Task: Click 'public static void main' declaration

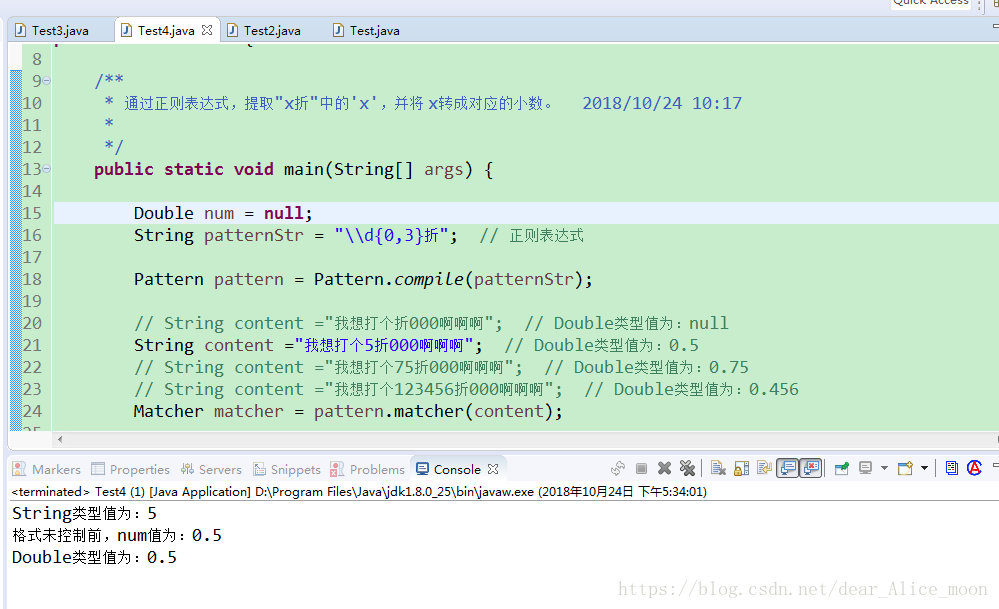Action: pyautogui.click(x=293, y=169)
